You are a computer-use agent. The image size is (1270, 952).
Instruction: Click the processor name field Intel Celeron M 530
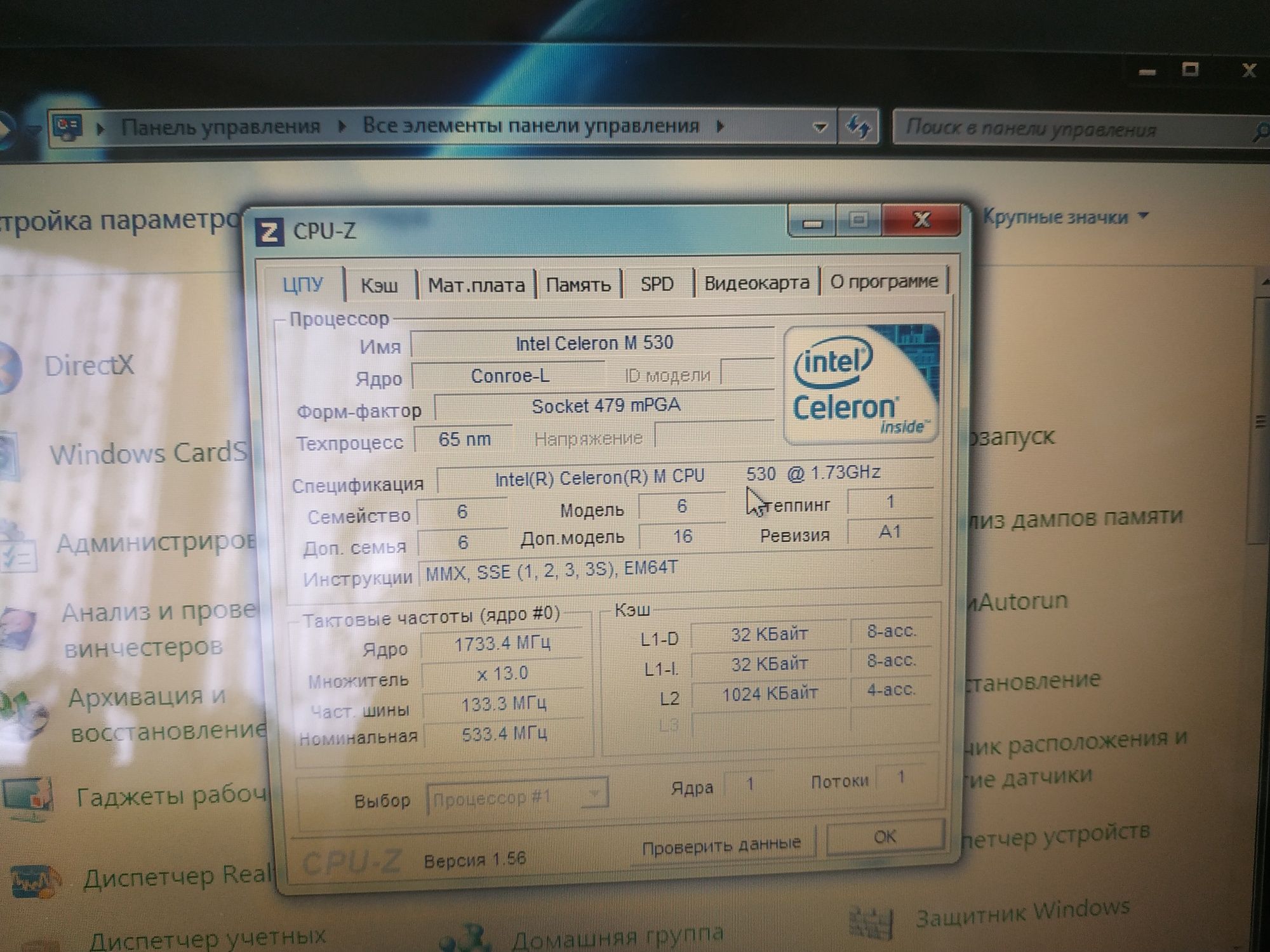coord(593,343)
